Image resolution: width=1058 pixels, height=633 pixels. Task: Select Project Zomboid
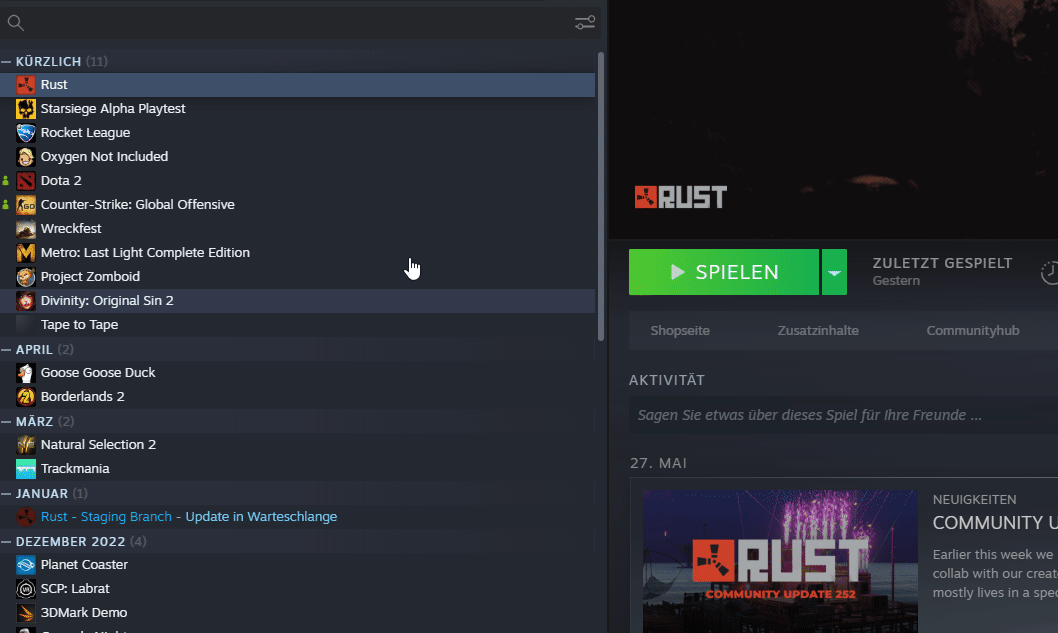click(298, 277)
